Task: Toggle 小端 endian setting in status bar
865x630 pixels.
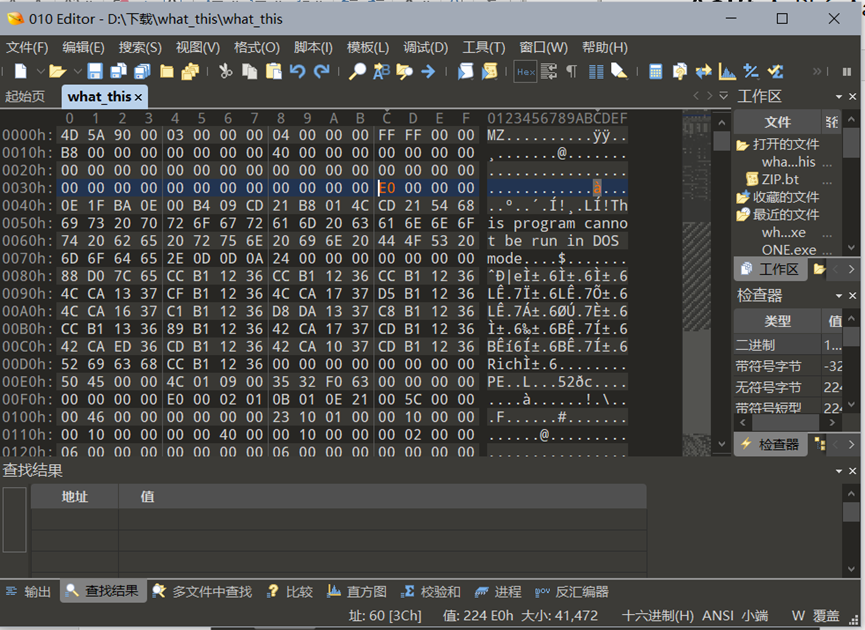Action: (x=754, y=616)
